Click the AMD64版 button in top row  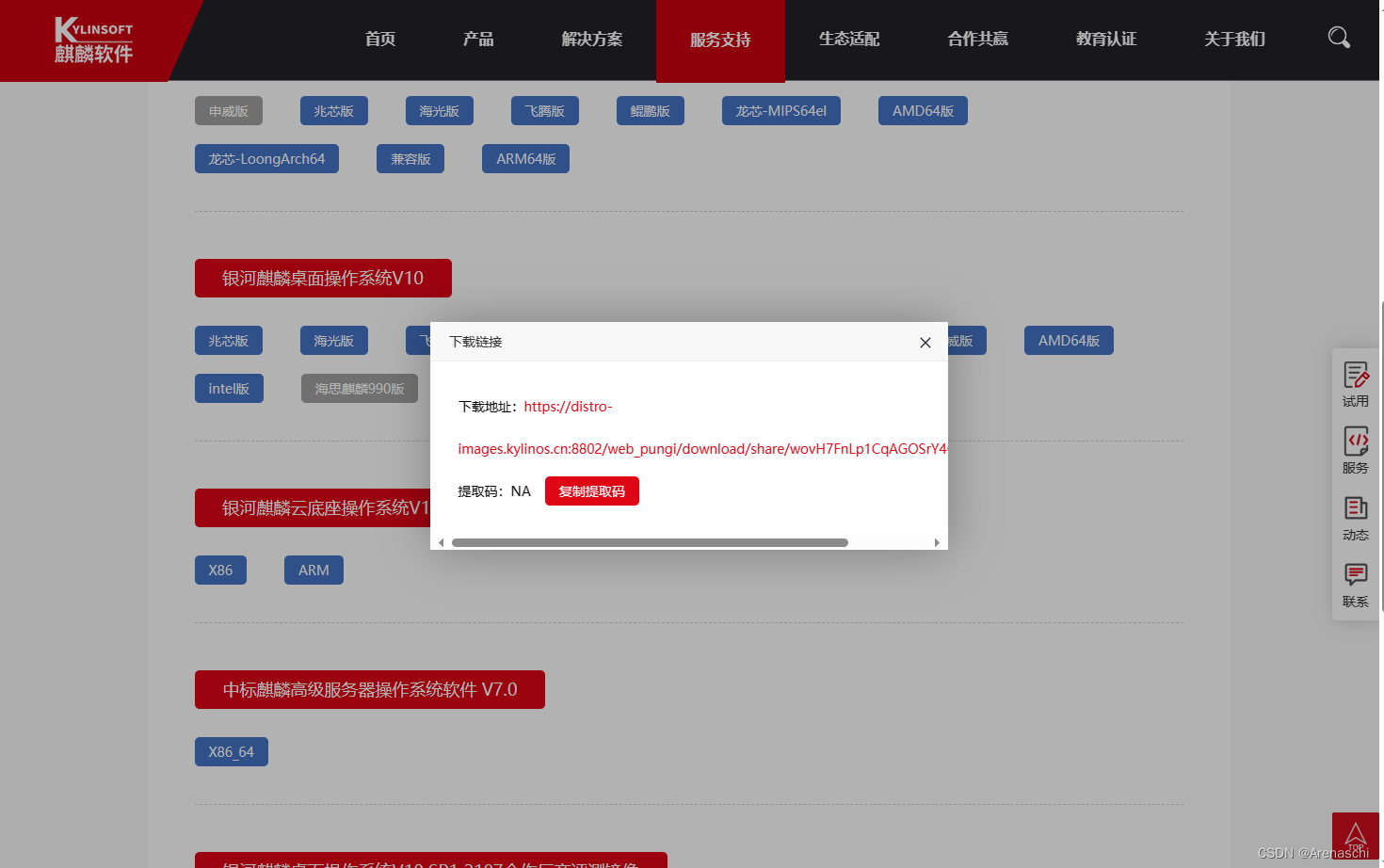pyautogui.click(x=923, y=111)
